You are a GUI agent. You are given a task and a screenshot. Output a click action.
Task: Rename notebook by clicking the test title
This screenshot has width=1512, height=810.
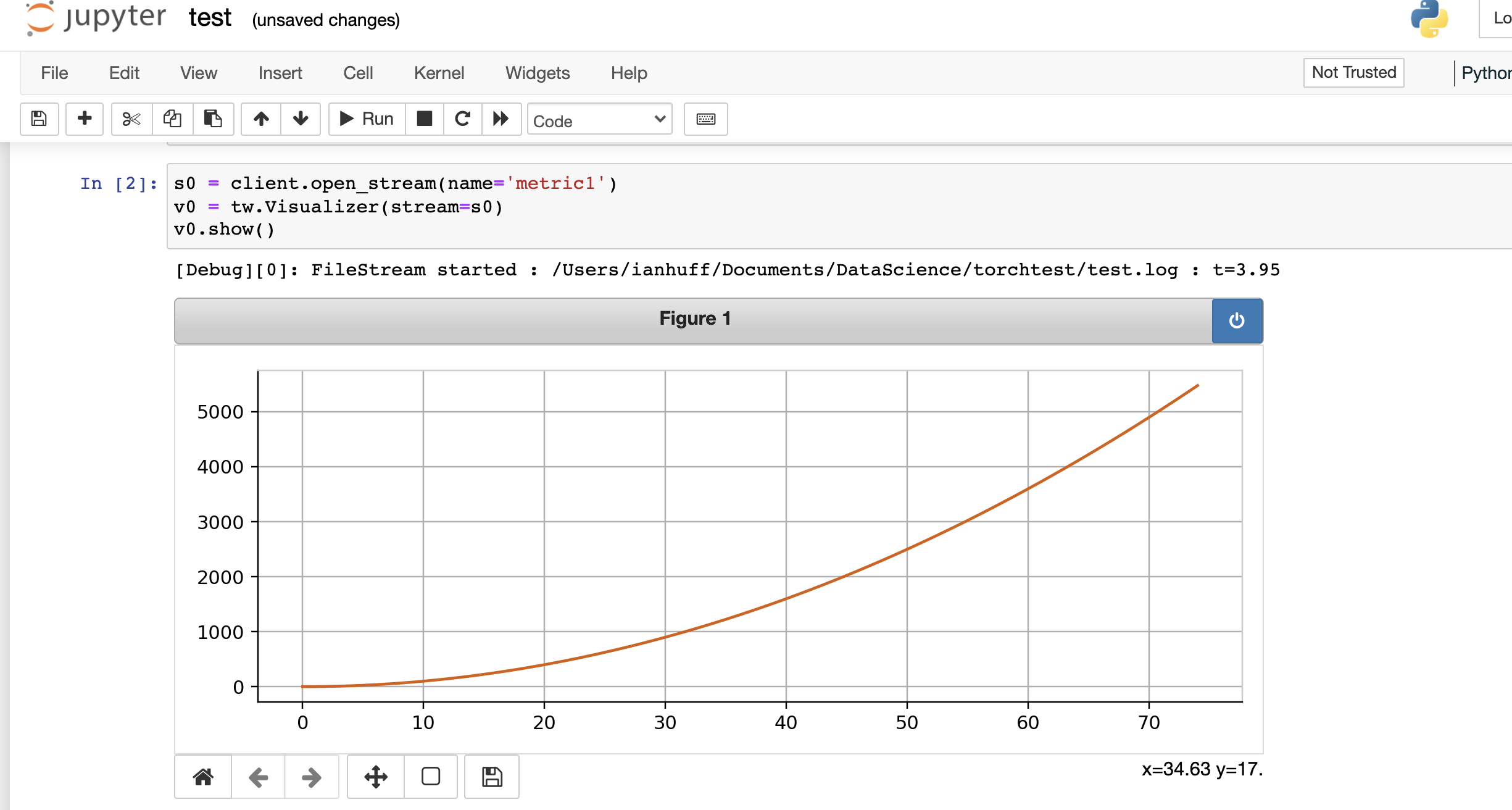[x=210, y=18]
